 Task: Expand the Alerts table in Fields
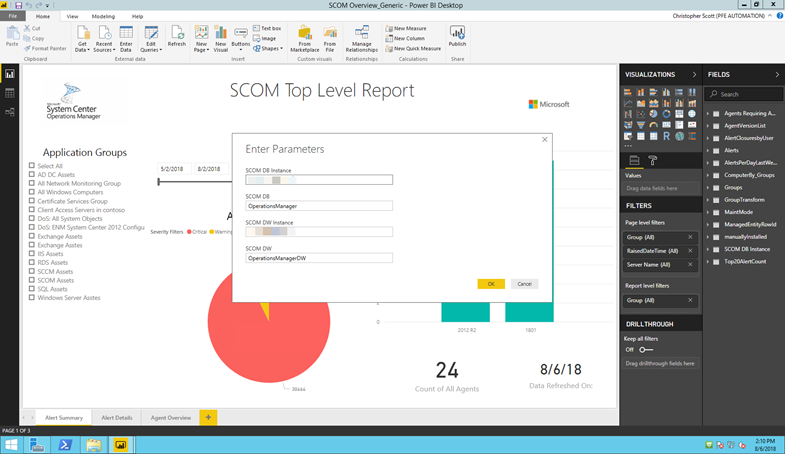click(x=708, y=150)
